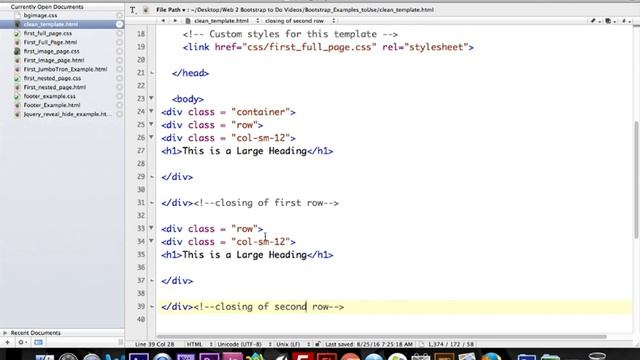640x360 pixels.
Task: Click the first_full_page.css file icon
Action: coord(17,33)
